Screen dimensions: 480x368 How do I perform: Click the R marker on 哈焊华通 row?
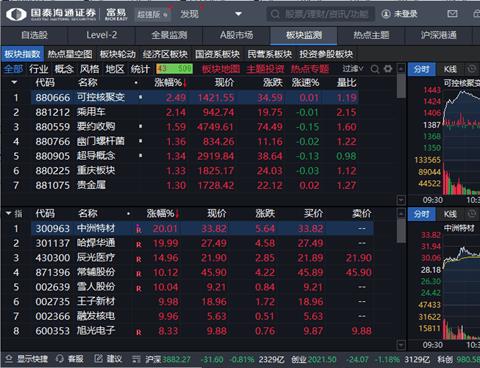click(x=139, y=244)
